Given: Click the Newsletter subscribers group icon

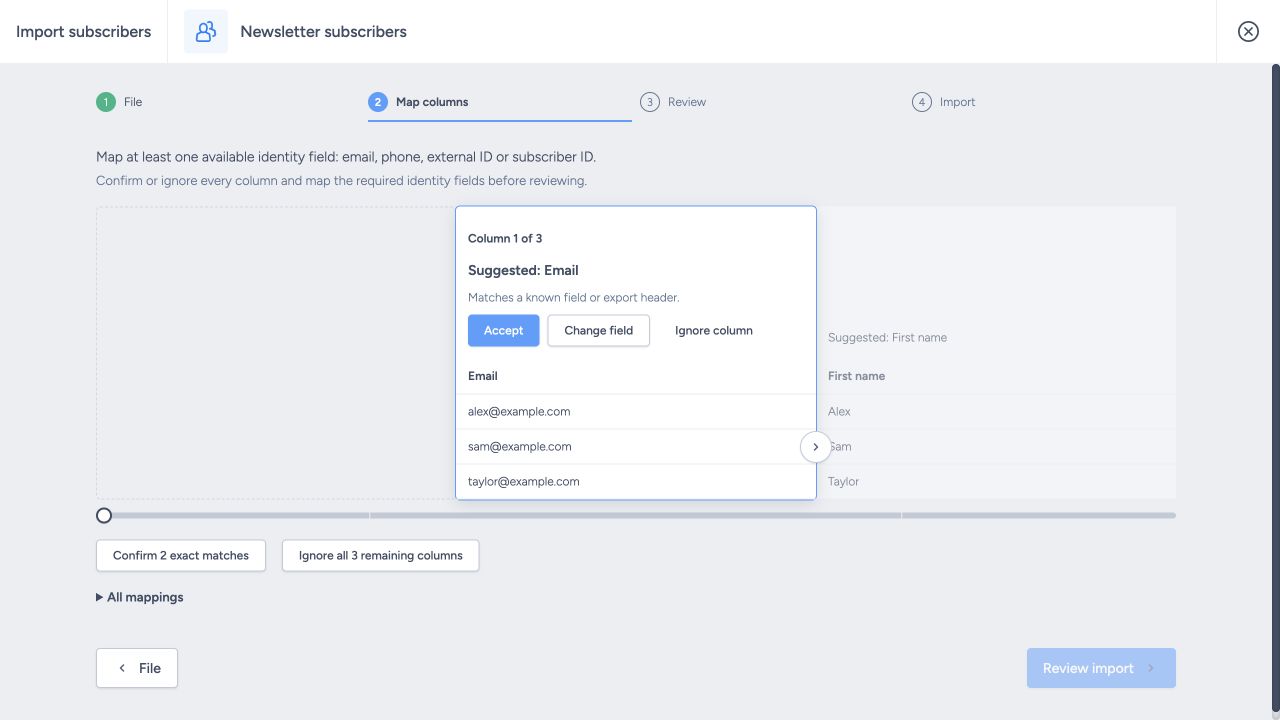Looking at the screenshot, I should click(x=206, y=31).
